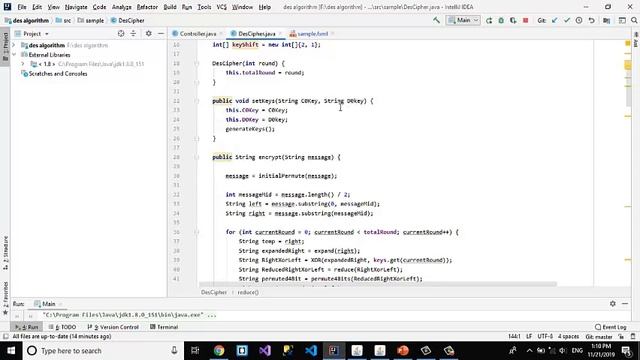Click the Rerun Main icon
The width and height of the screenshot is (640, 360).
[489, 20]
